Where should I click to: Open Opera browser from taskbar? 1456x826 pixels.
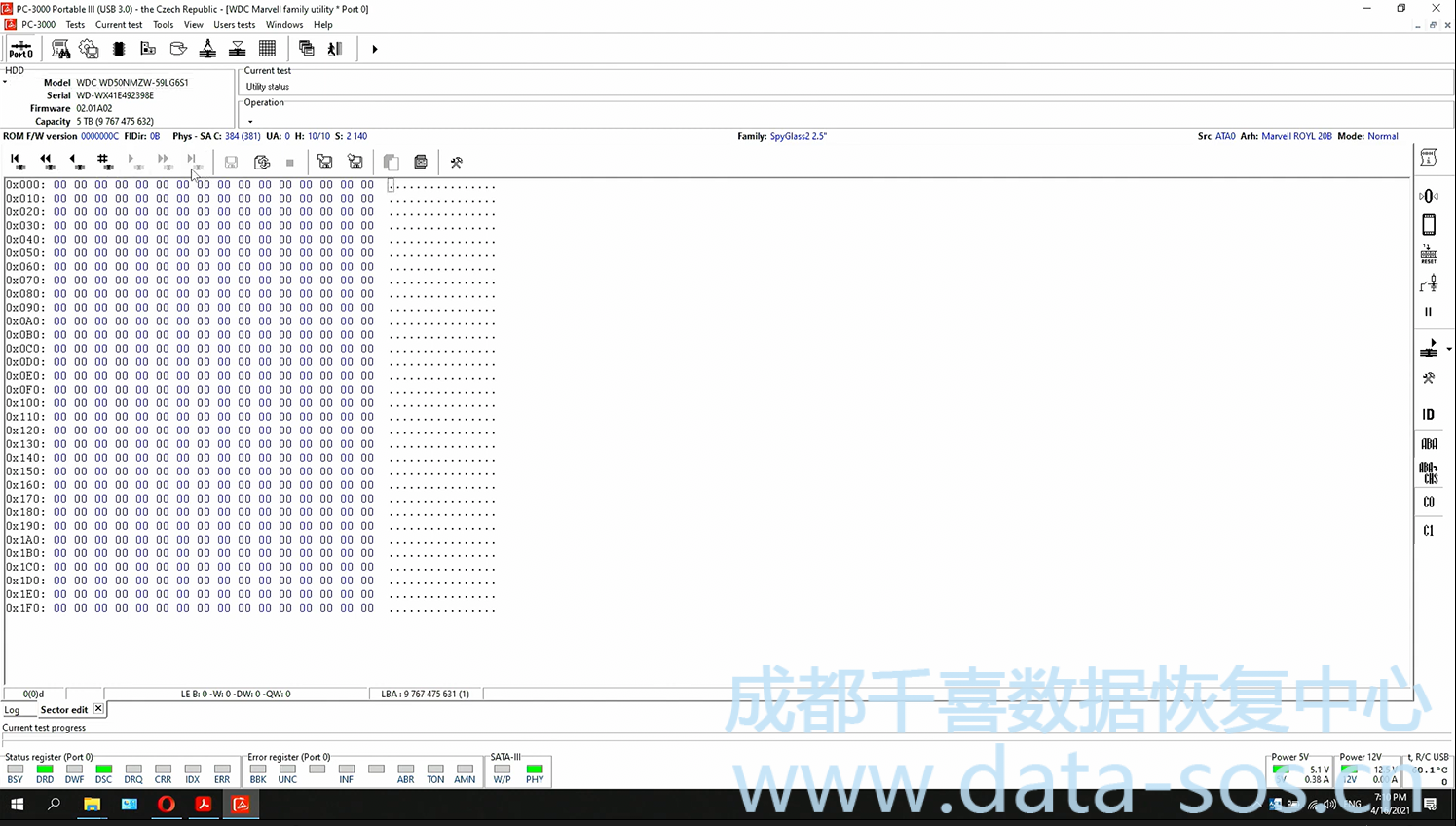coord(167,805)
